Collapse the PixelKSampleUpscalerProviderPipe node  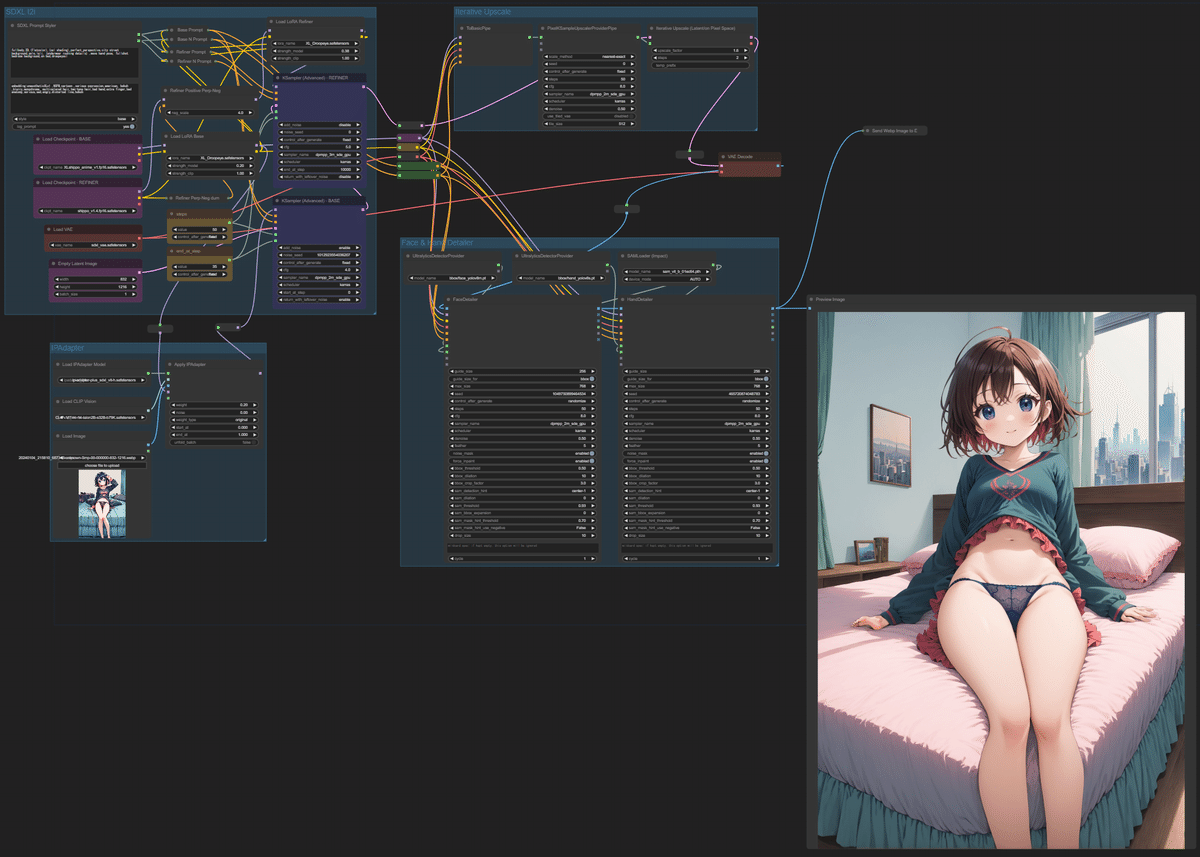point(542,28)
